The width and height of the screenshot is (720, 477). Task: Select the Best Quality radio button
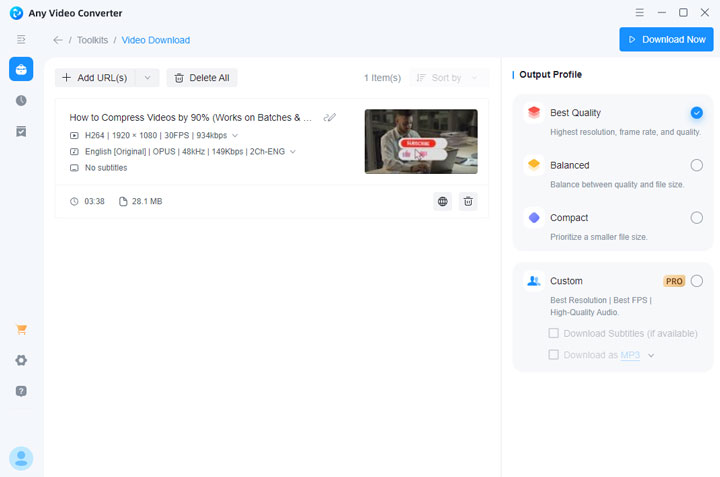click(697, 112)
